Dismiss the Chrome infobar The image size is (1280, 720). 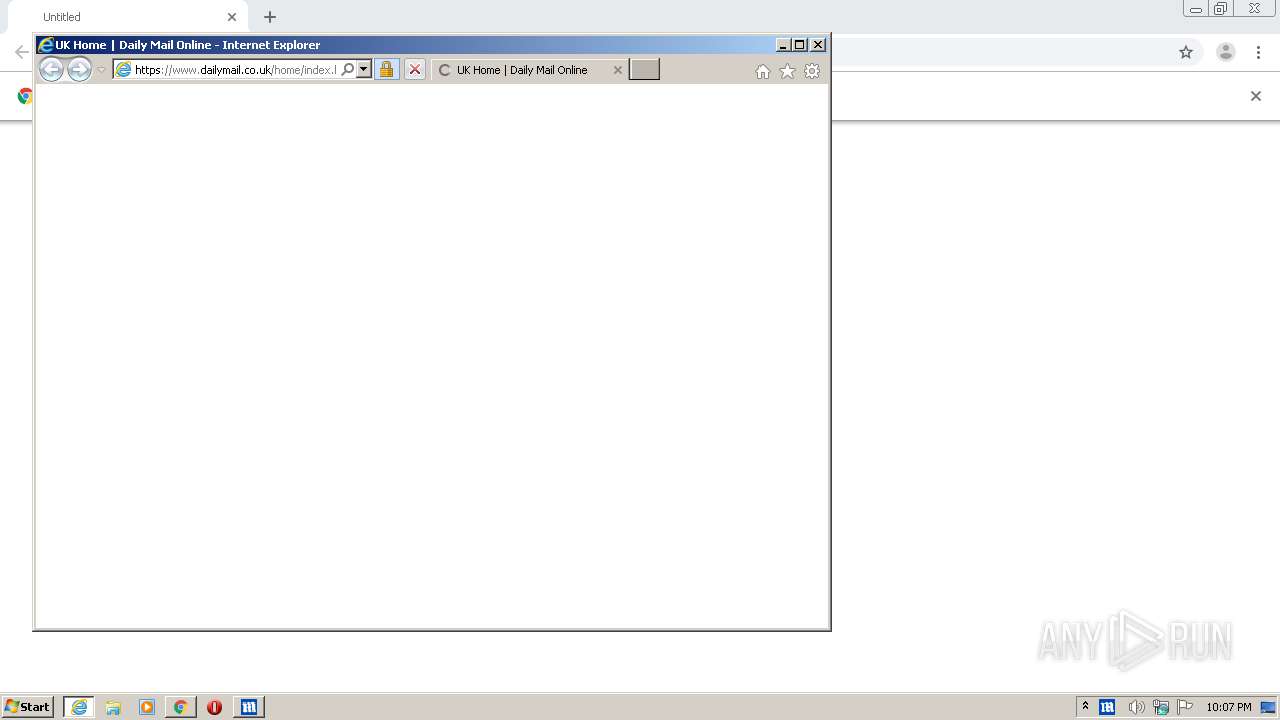pos(1256,96)
